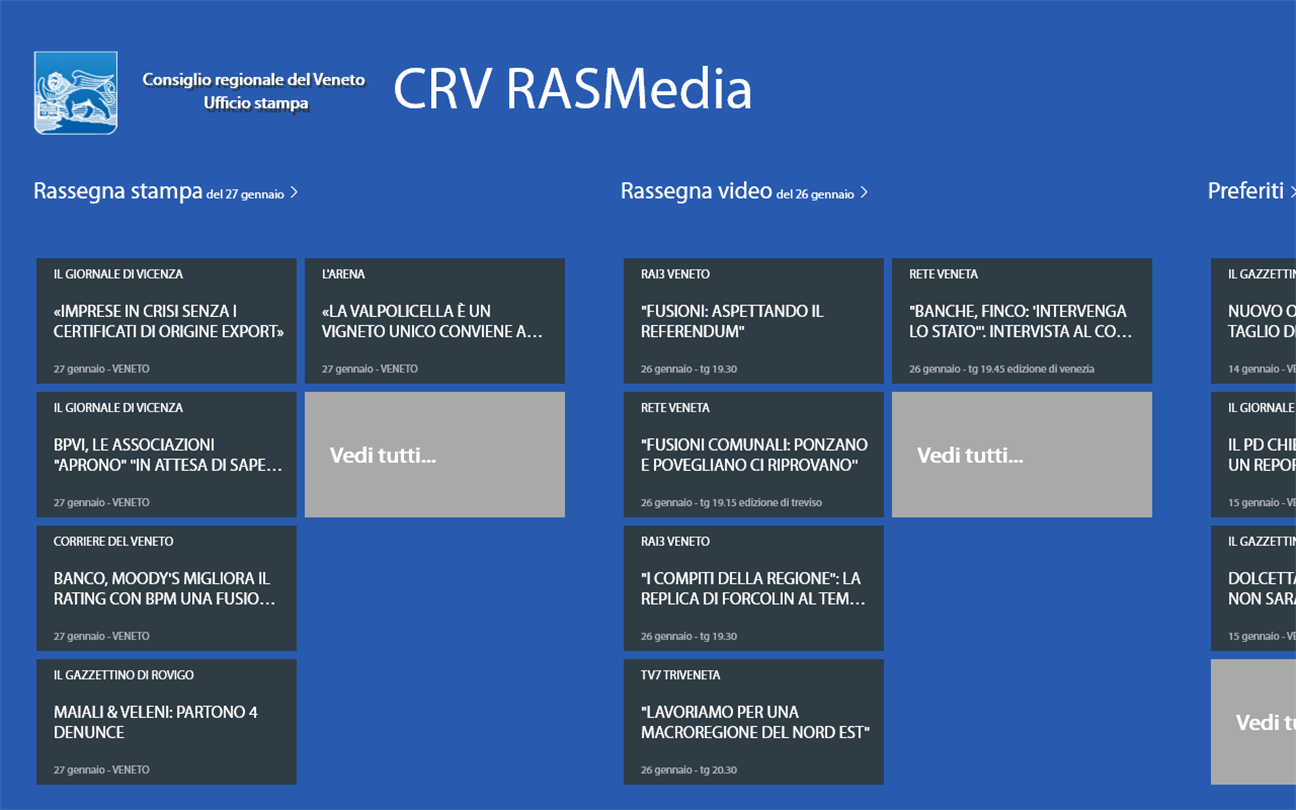Play RAI3 Veneto video "Fusioni: aspettando il referendum"
This screenshot has height=810, width=1296.
(754, 321)
